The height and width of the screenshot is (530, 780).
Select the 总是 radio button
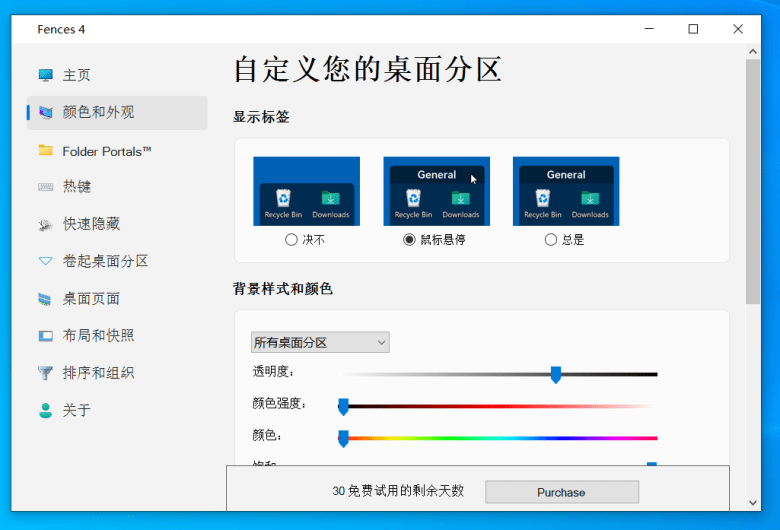[551, 240]
